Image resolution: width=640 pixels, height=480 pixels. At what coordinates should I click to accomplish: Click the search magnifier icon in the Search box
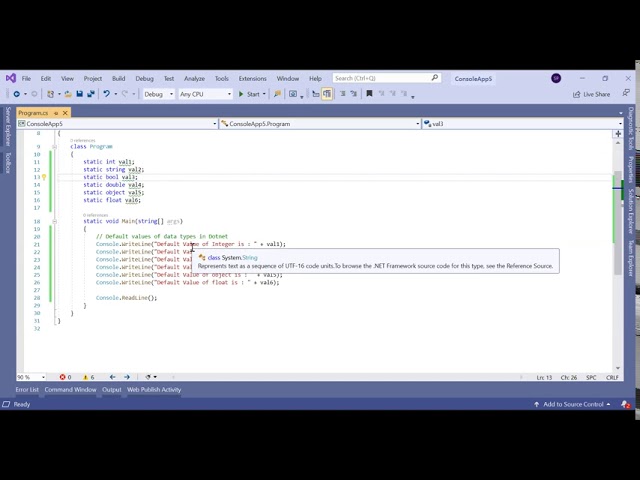click(x=434, y=78)
